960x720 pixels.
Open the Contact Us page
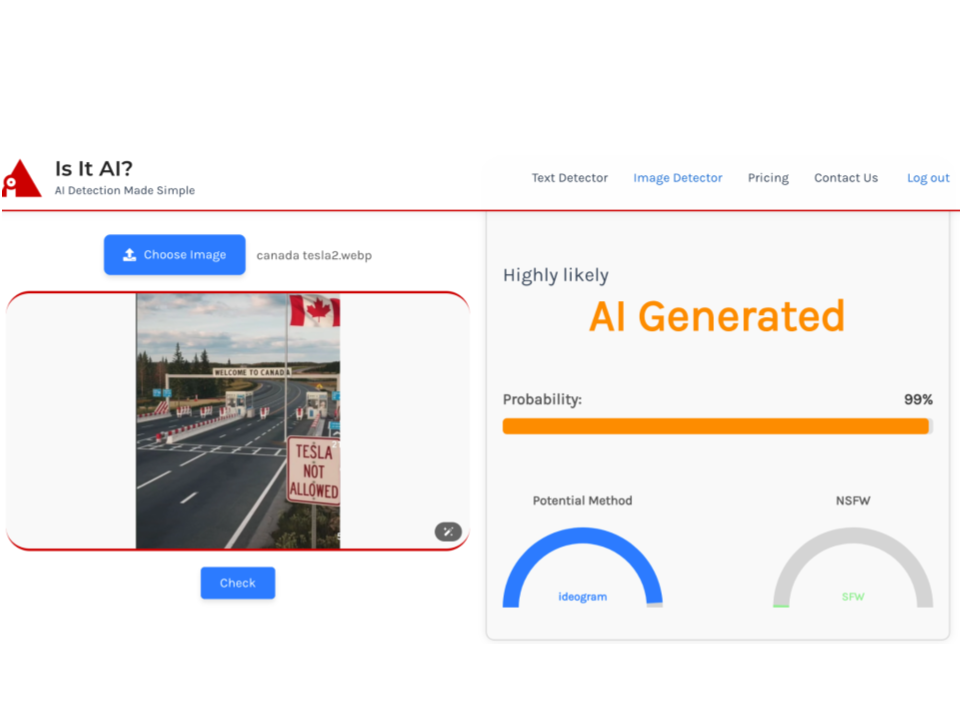(x=845, y=178)
